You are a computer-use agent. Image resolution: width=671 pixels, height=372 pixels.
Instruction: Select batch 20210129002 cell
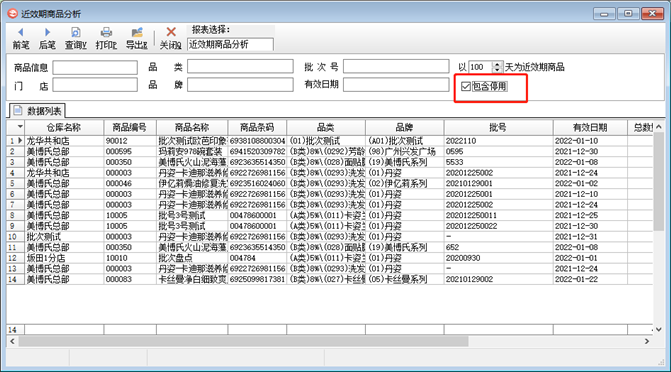coord(498,279)
